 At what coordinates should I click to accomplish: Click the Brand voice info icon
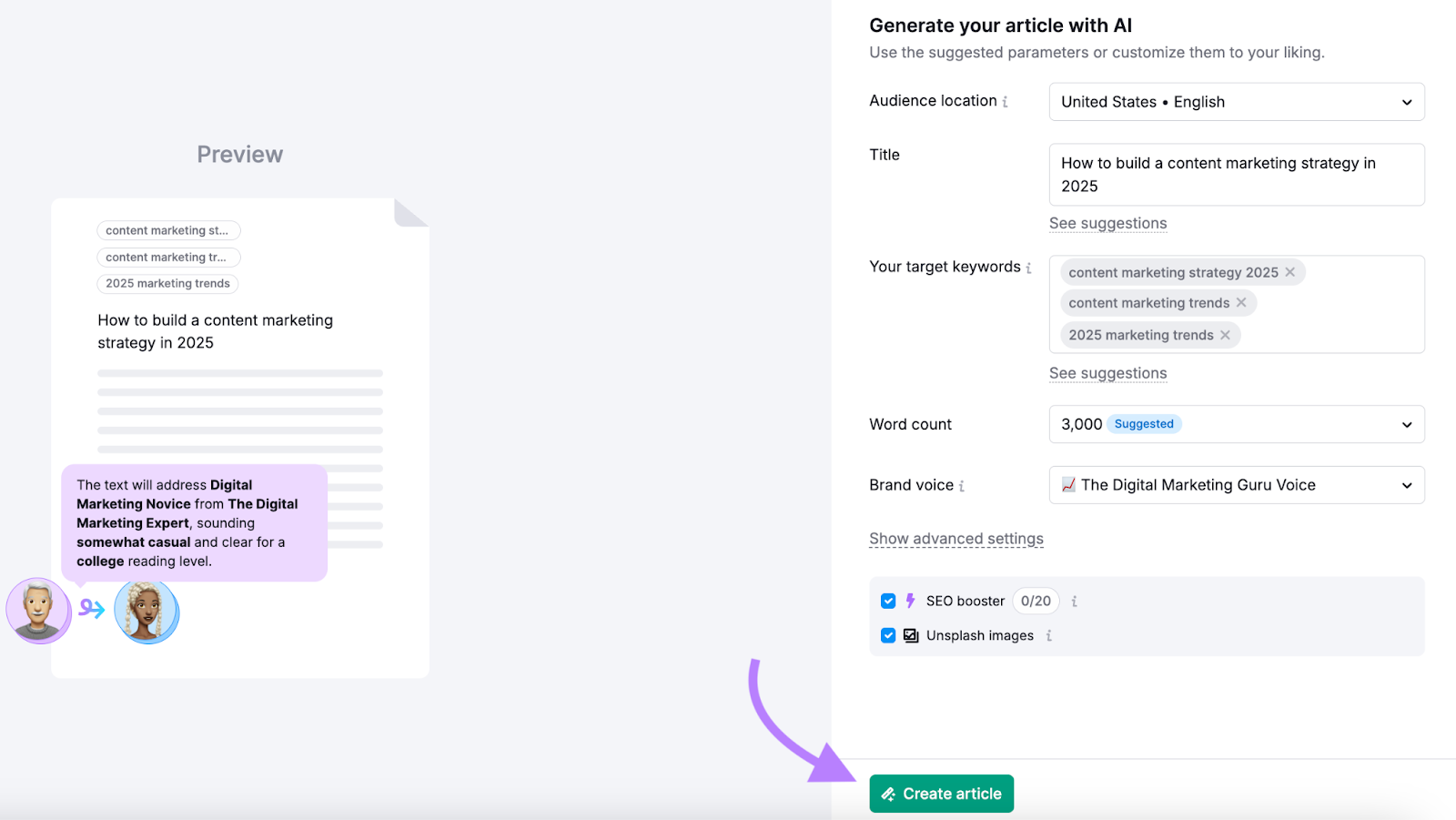960,485
